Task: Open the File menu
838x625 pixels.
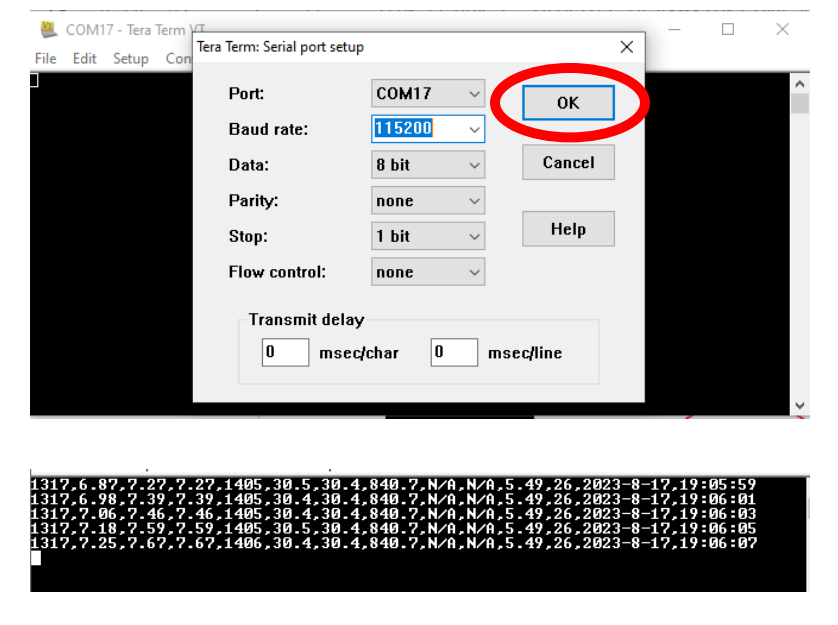Action: 46,58
